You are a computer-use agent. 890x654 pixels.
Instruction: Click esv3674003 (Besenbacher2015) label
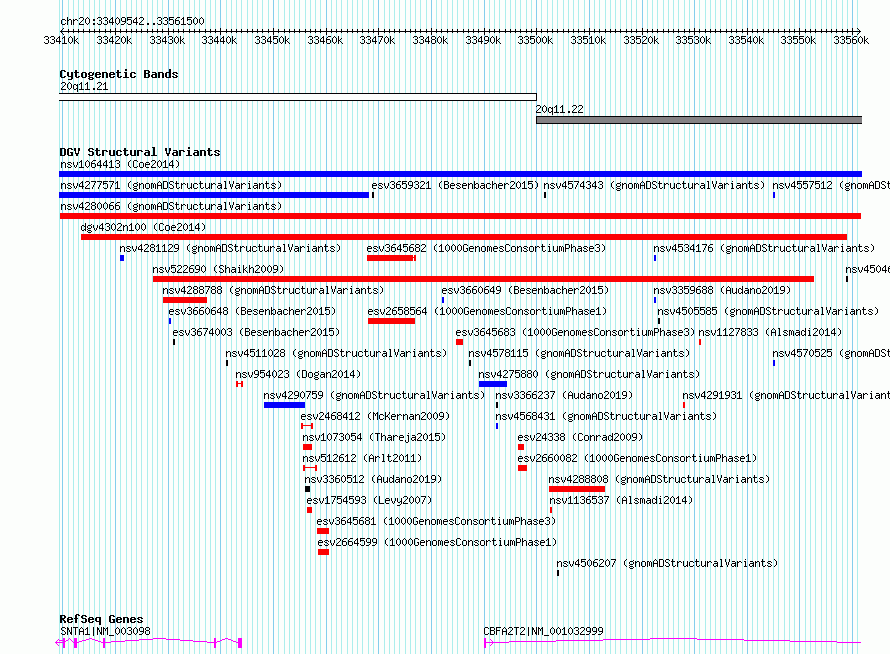pos(256,333)
